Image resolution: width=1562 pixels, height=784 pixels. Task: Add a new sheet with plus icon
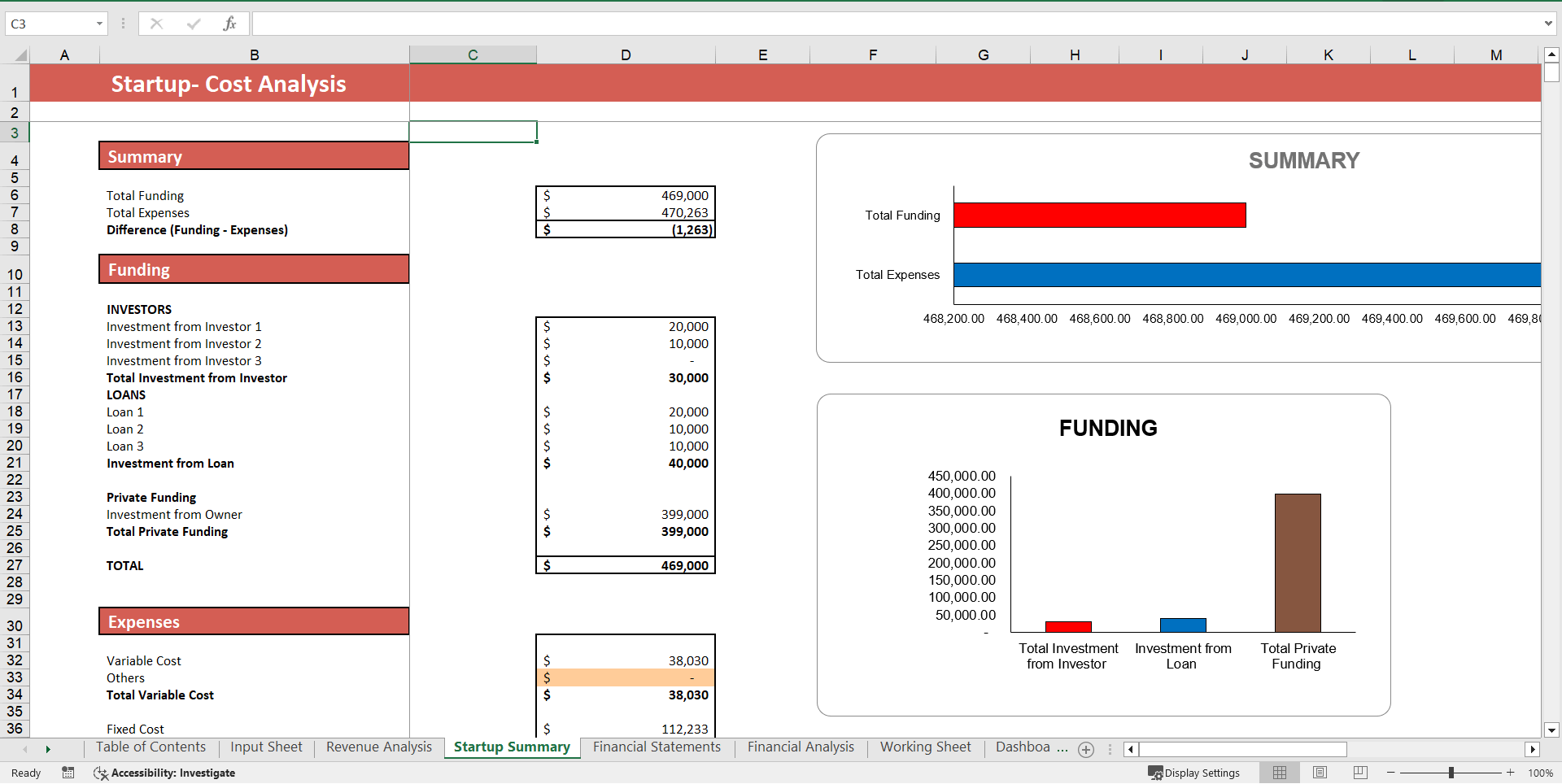[x=1086, y=750]
